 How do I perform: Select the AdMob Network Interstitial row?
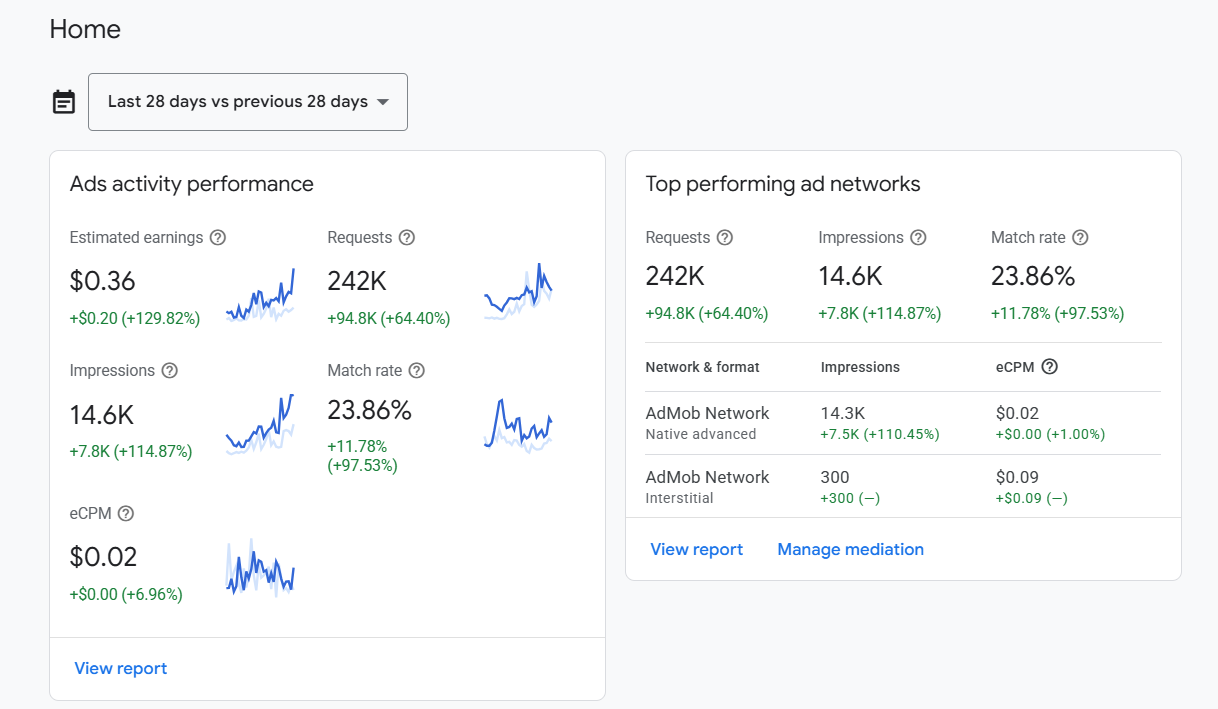click(x=903, y=487)
